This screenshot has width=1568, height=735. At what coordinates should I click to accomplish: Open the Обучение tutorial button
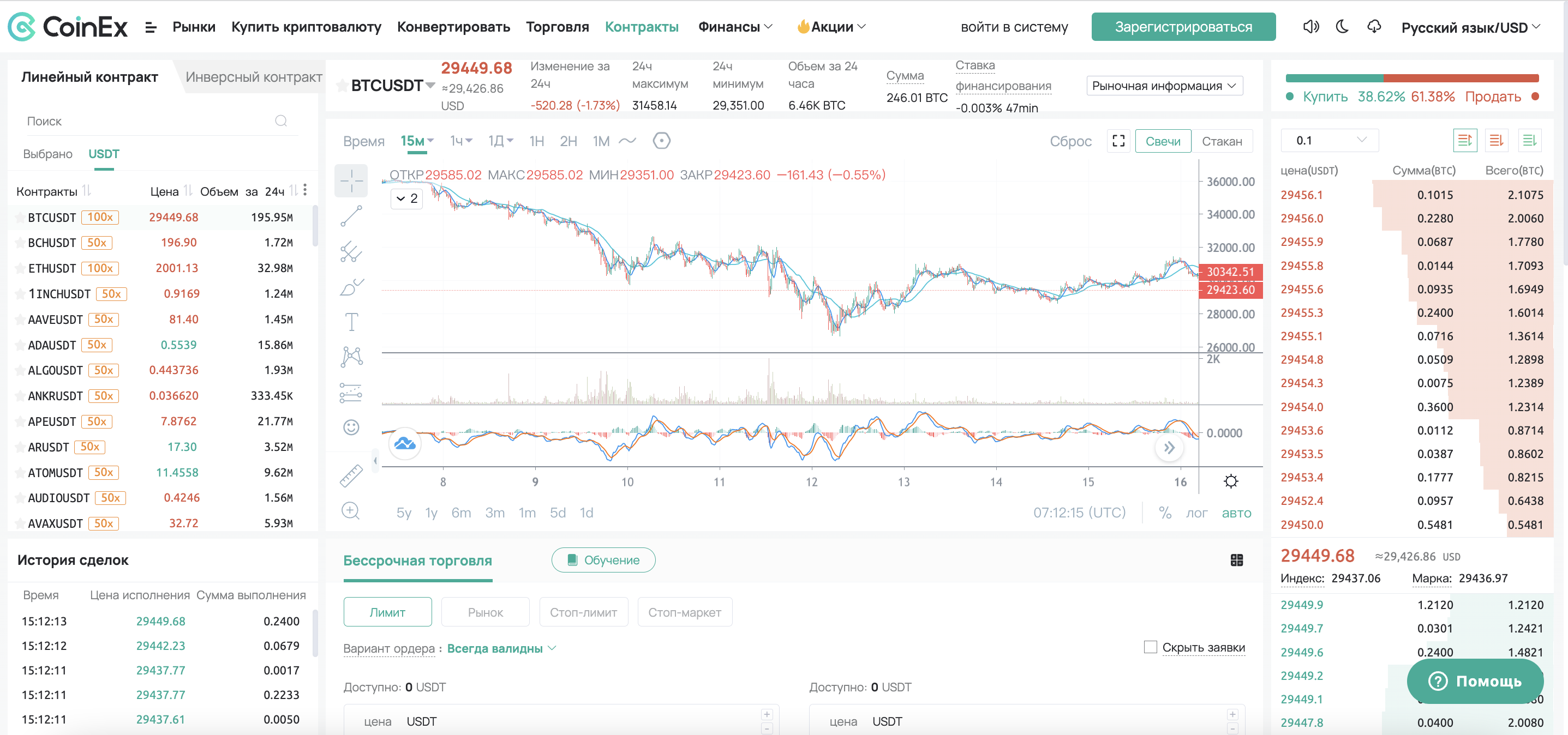point(603,560)
